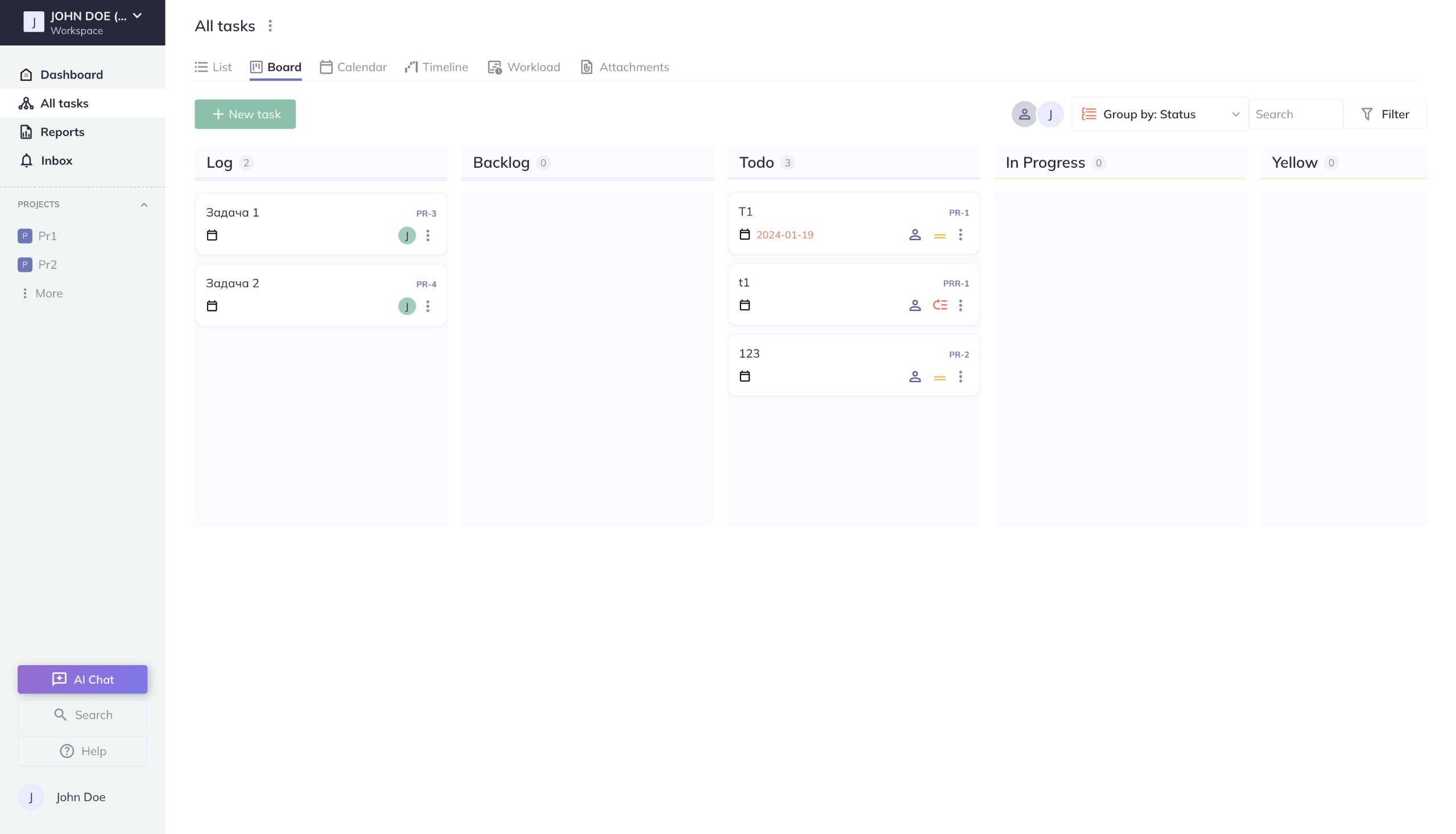Screen dimensions: 1456x834
Task: Open Inbox in sidebar
Action: 82,160
